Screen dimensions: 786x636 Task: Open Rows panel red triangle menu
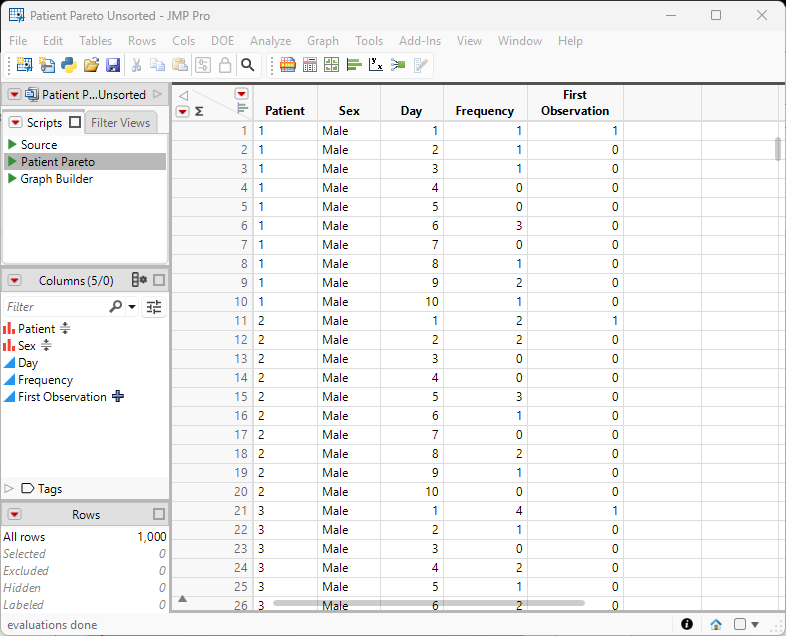(15, 514)
